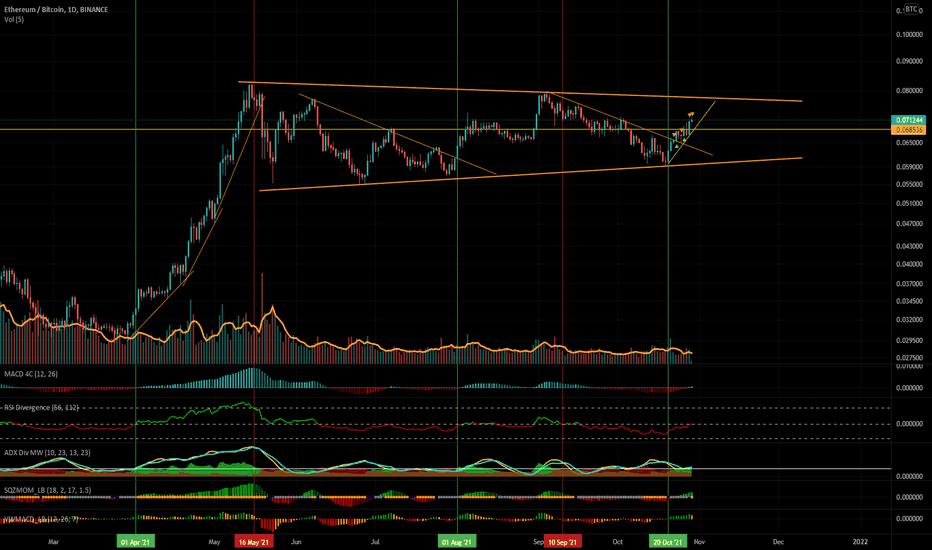The image size is (932, 550).
Task: Click the 0.100000 price axis value
Action: tap(909, 34)
